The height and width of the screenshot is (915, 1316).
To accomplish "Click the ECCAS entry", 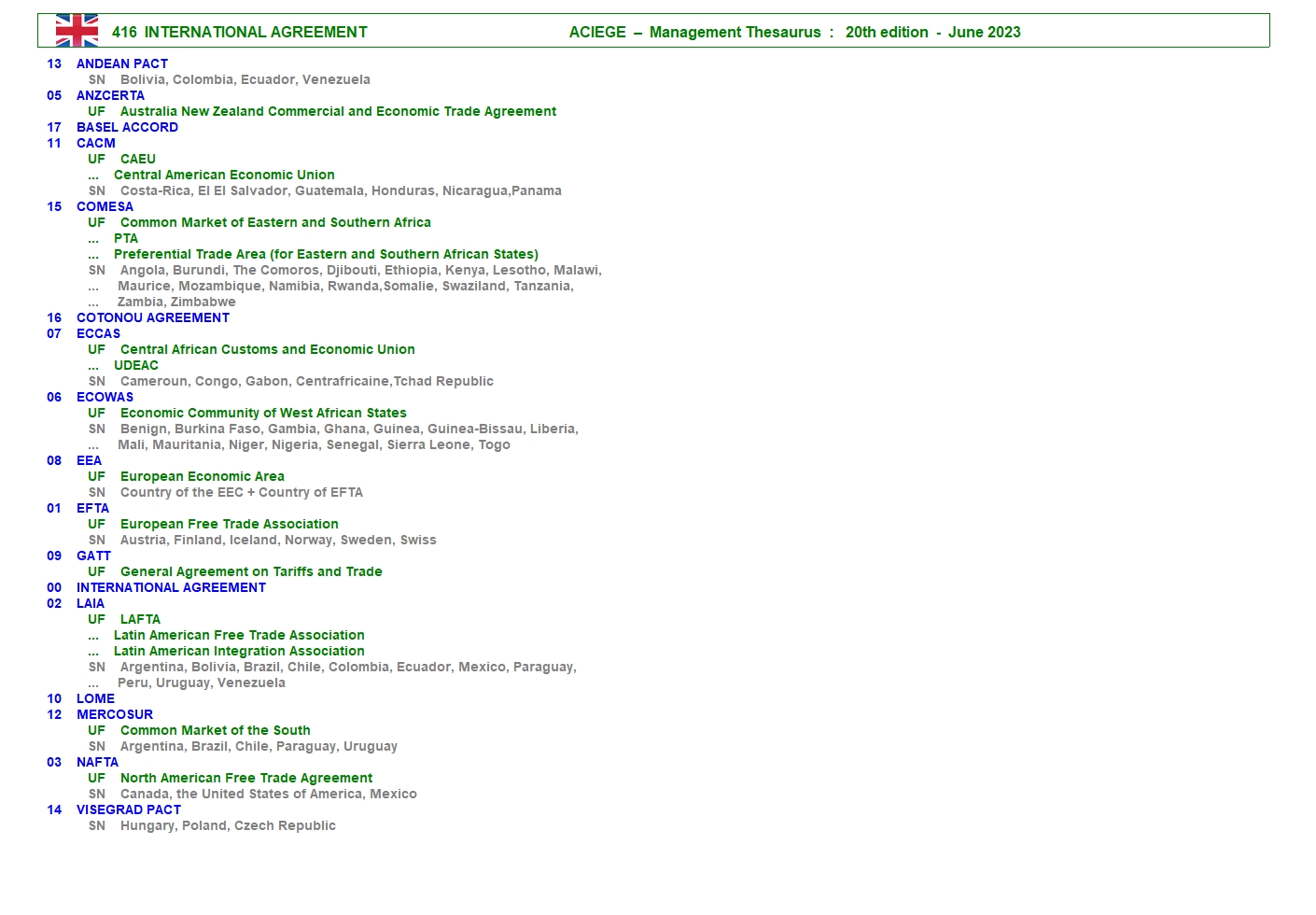I will [98, 333].
